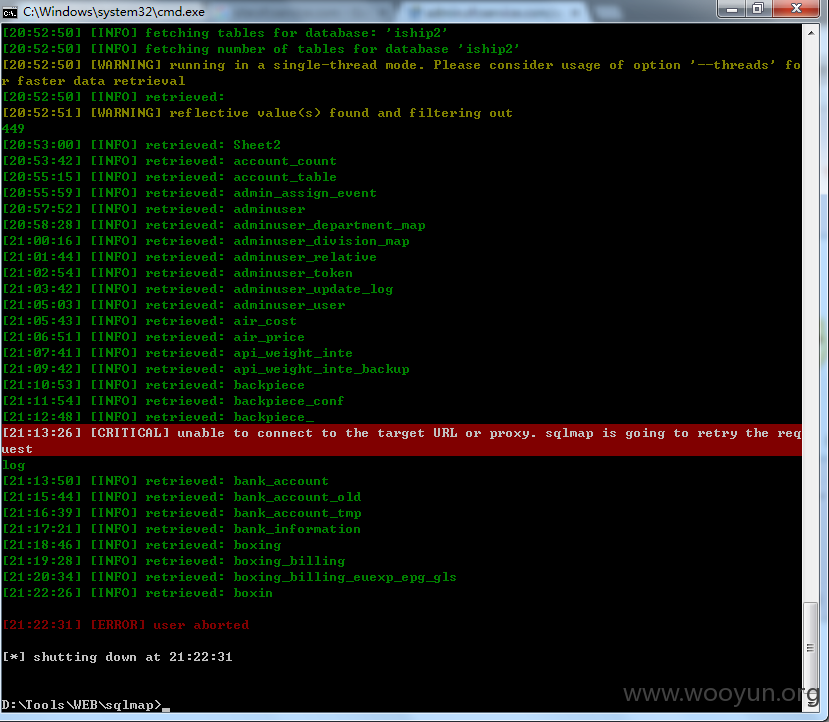
Task: Click the '449' table count value
Action: click(x=13, y=128)
